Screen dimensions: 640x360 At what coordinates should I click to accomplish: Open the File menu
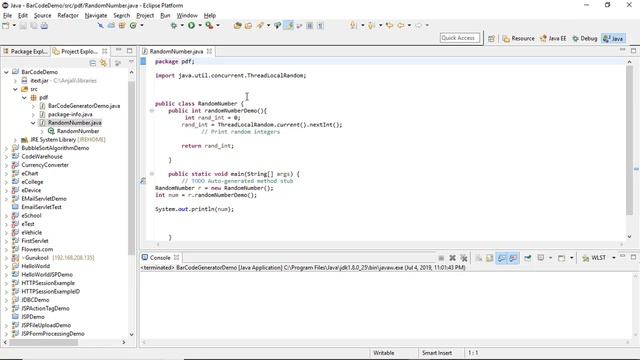coord(7,16)
